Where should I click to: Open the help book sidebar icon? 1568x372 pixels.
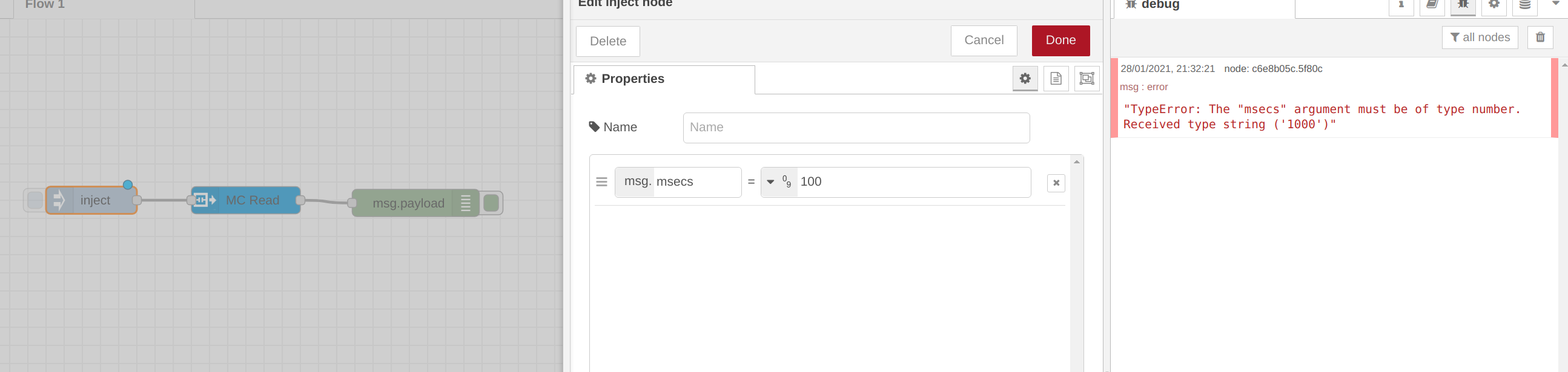point(1432,6)
